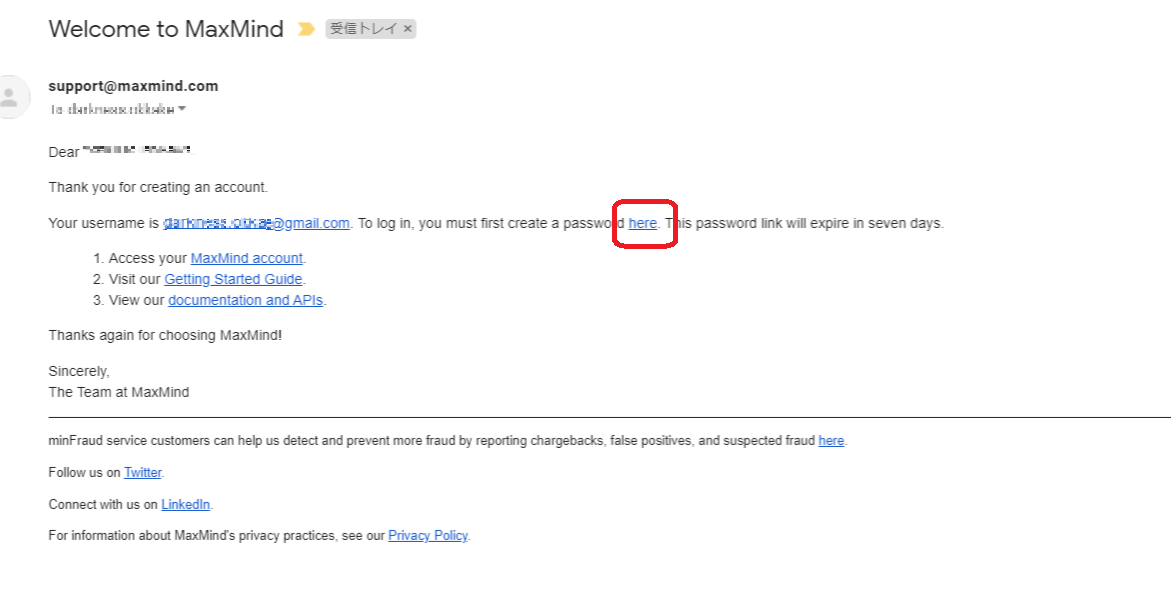Click the gmail.com username link
1171x595 pixels.
pos(256,223)
